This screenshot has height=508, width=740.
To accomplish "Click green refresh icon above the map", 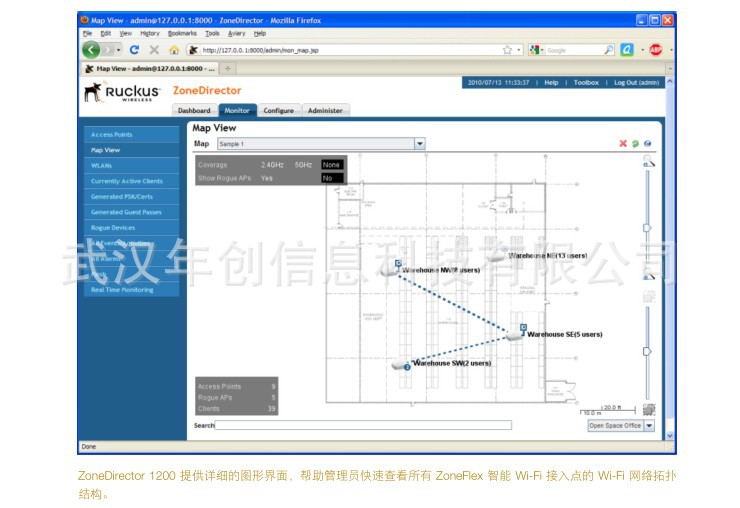I will pos(635,144).
